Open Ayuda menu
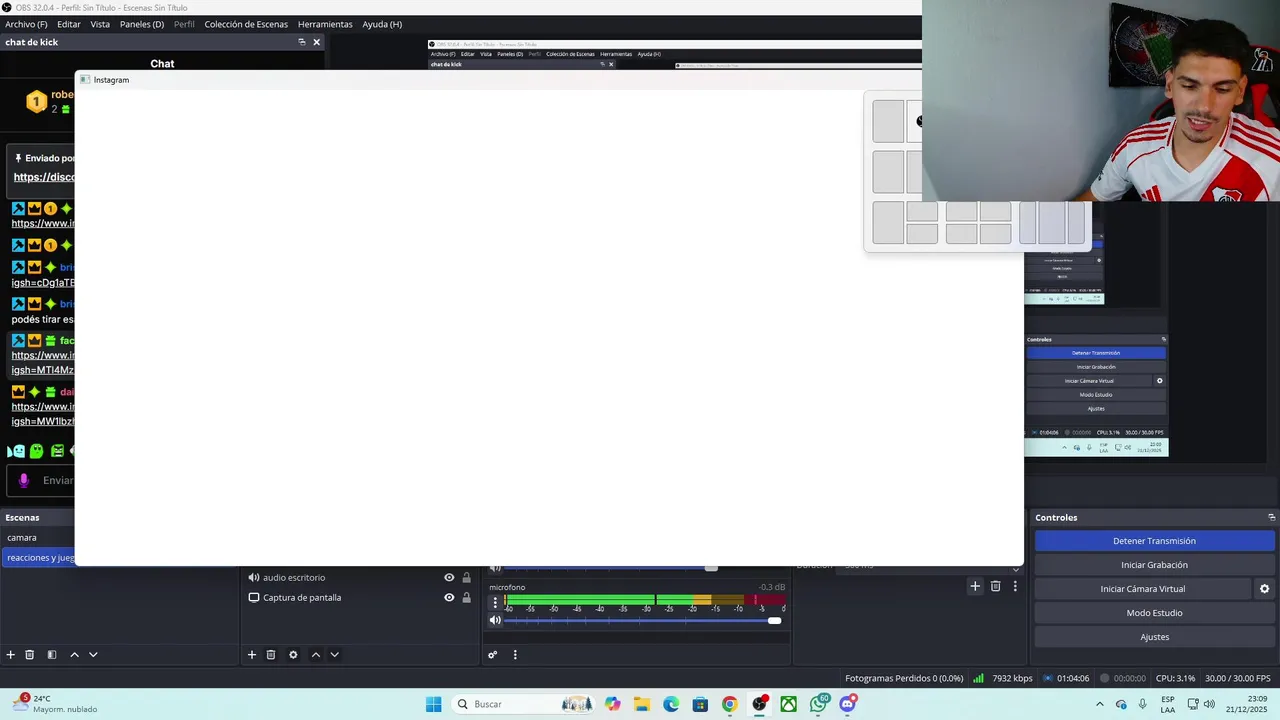 382,24
